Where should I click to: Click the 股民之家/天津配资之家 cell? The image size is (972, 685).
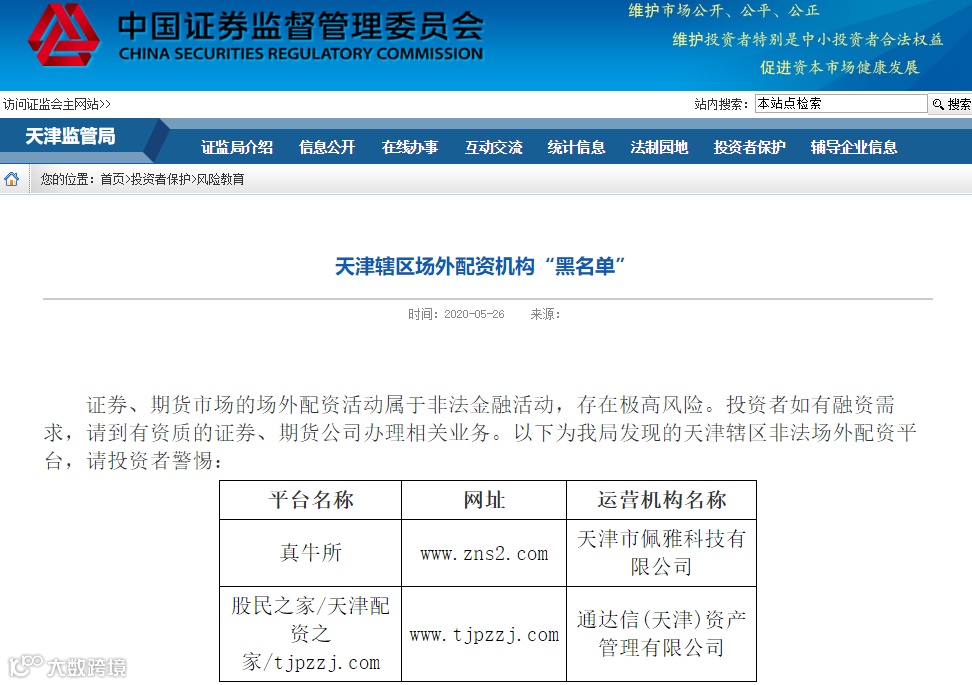[311, 634]
